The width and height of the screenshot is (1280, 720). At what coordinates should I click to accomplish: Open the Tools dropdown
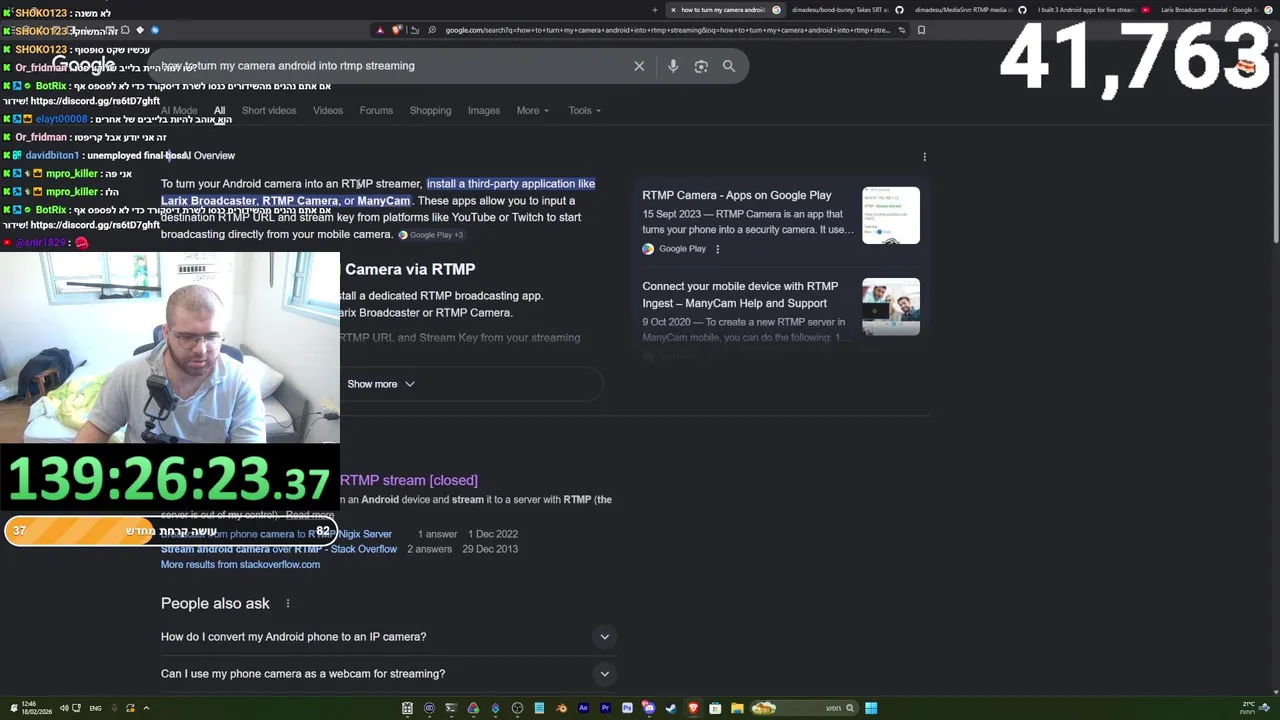584,111
